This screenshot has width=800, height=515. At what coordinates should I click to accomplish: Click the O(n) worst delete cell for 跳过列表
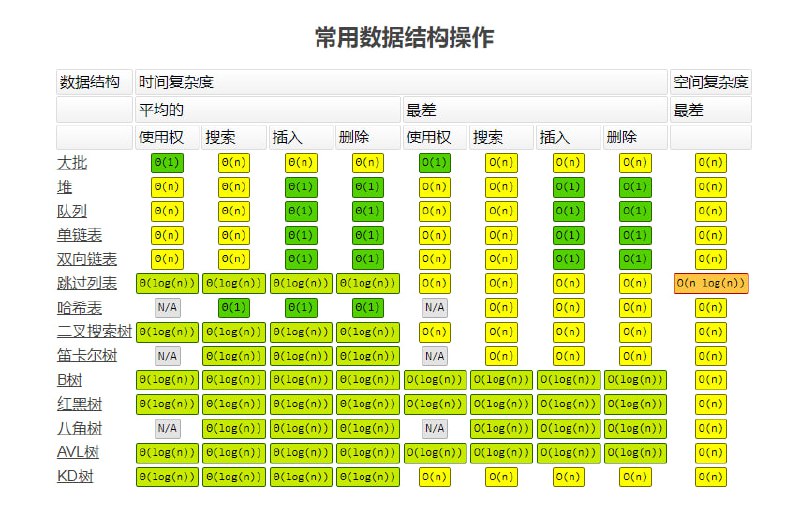635,283
